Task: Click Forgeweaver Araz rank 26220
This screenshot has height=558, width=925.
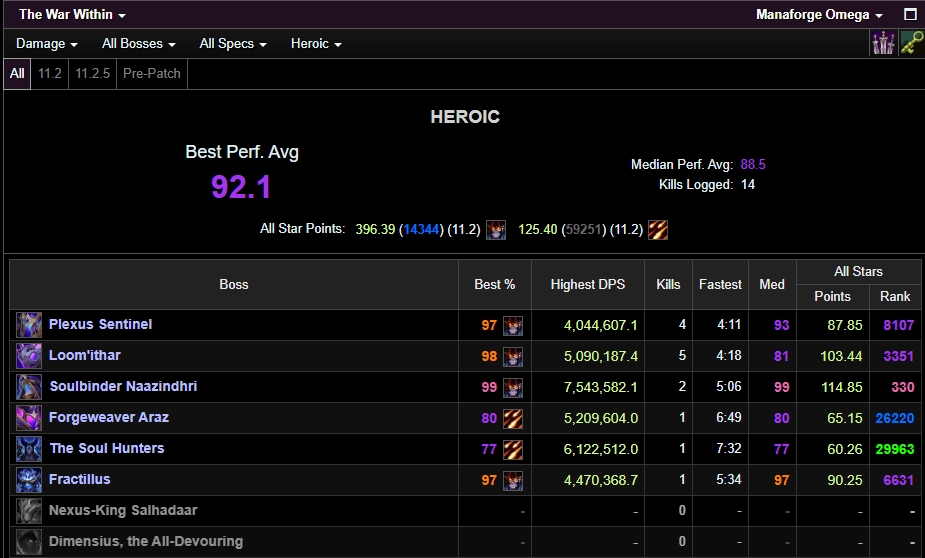Action: coord(895,418)
